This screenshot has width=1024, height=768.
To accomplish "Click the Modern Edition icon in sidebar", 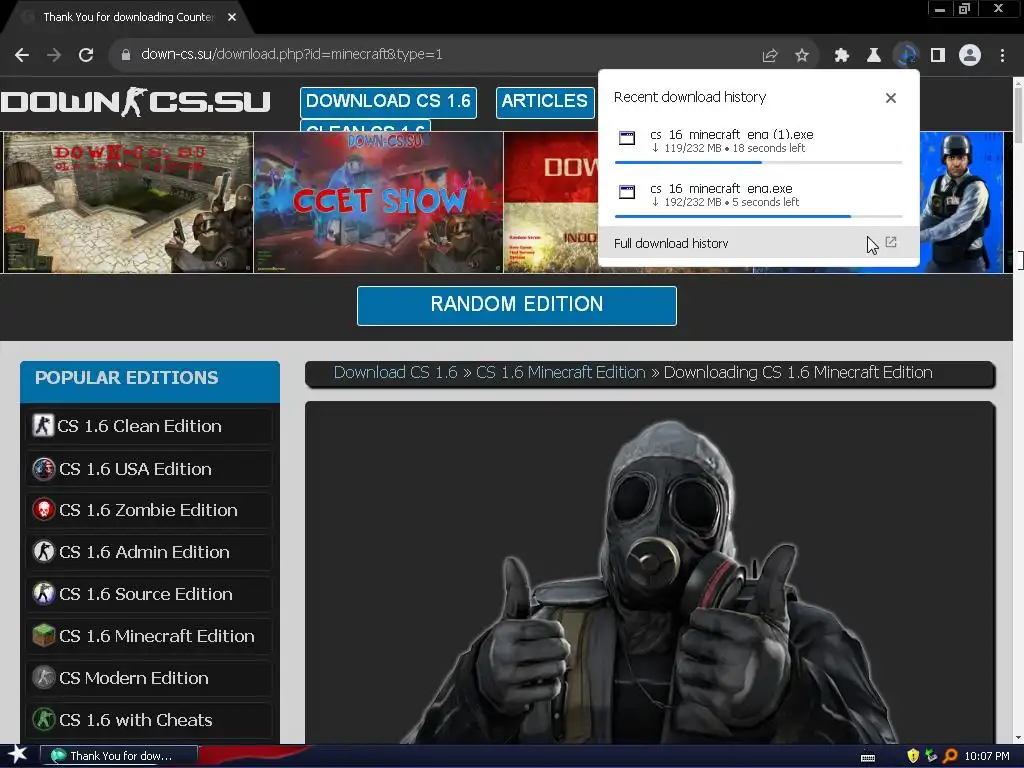I will tap(43, 677).
